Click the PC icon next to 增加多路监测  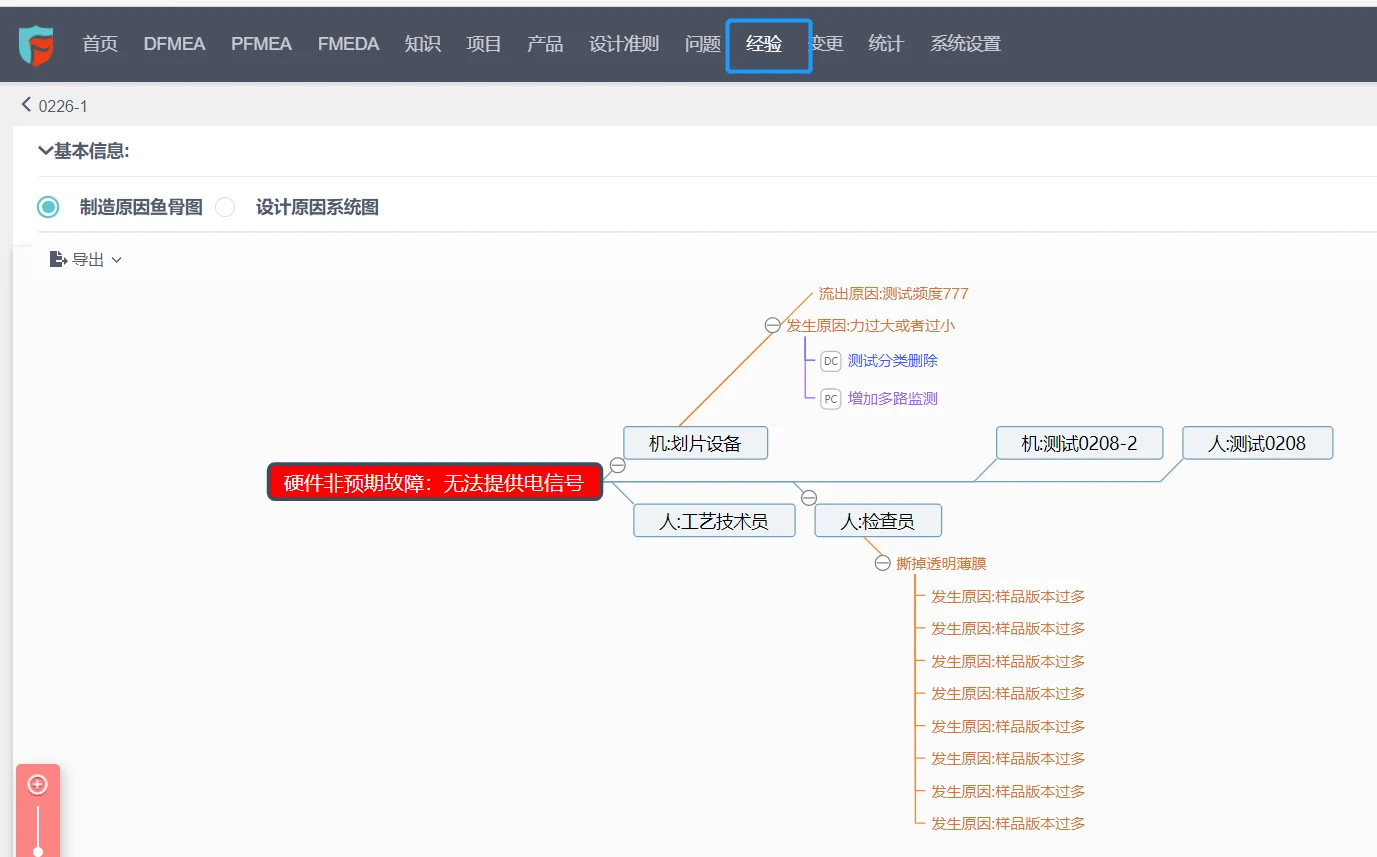click(831, 399)
